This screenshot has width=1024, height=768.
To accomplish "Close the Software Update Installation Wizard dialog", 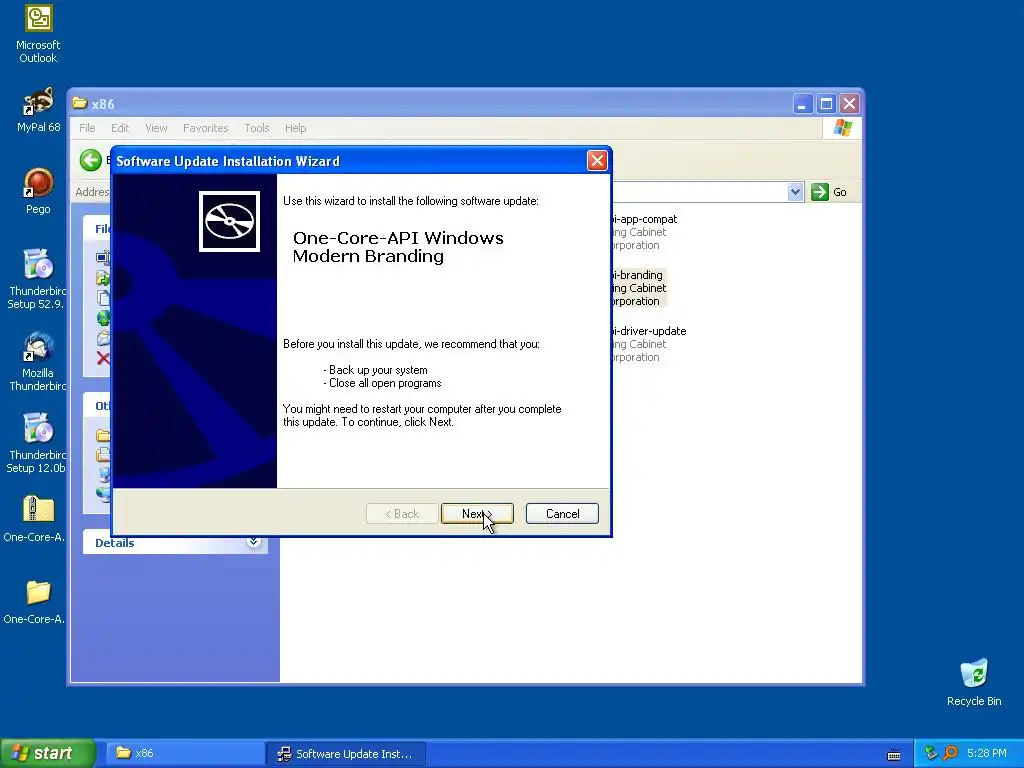I will tap(597, 161).
